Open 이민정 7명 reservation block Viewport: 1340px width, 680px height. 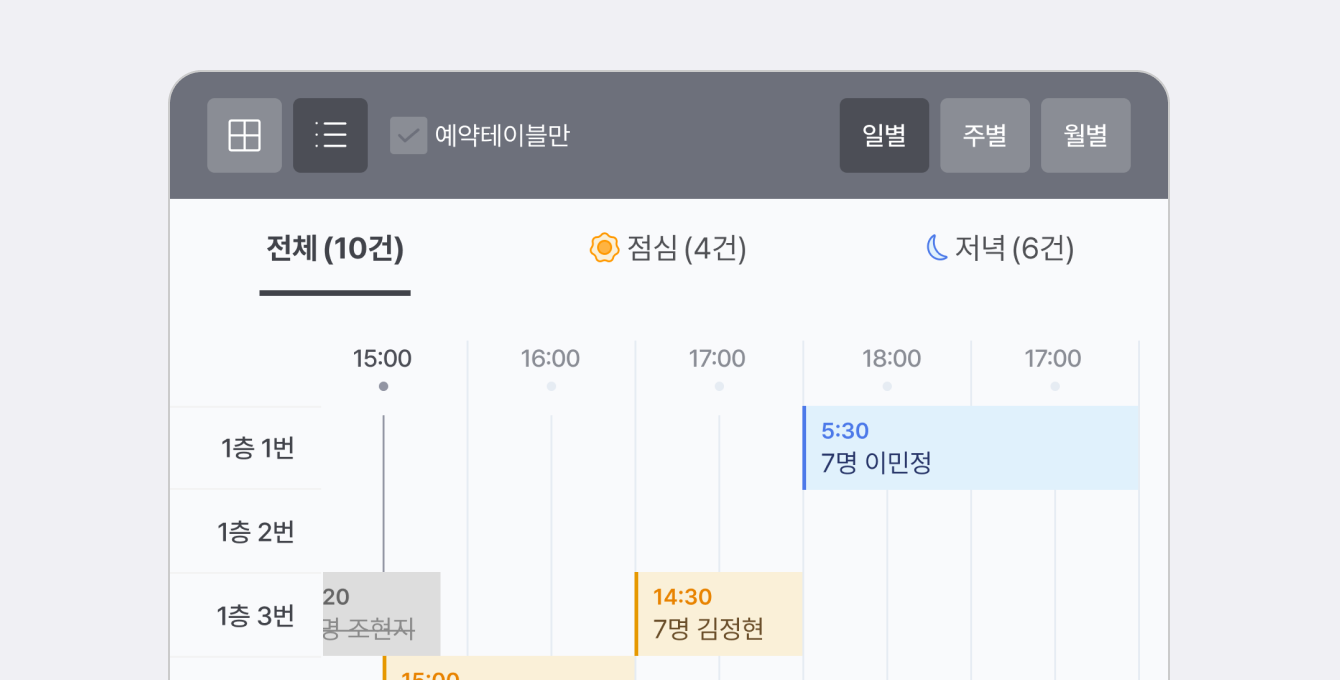click(x=970, y=448)
